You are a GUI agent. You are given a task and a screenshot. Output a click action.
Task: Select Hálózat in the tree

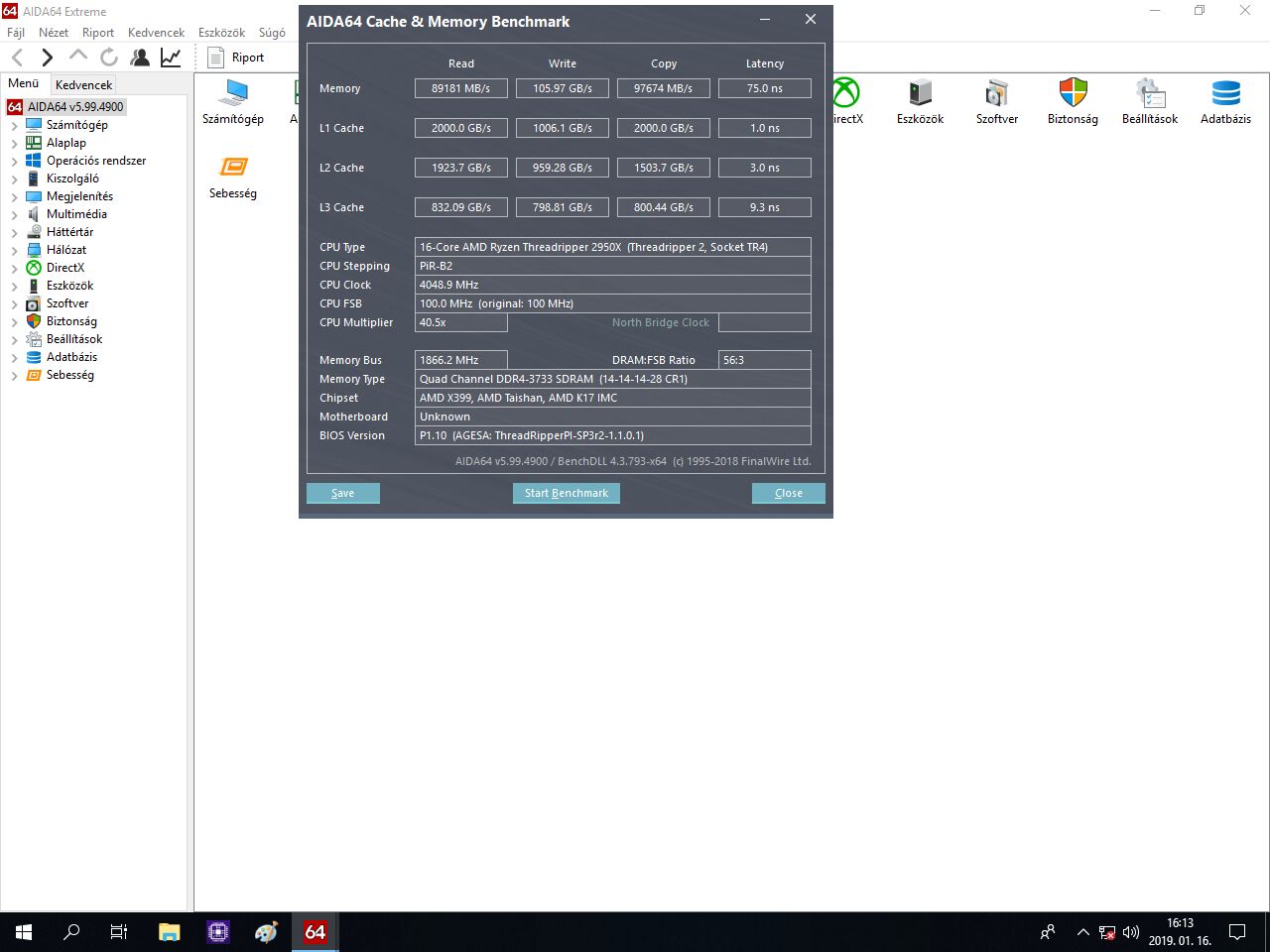pyautogui.click(x=65, y=250)
